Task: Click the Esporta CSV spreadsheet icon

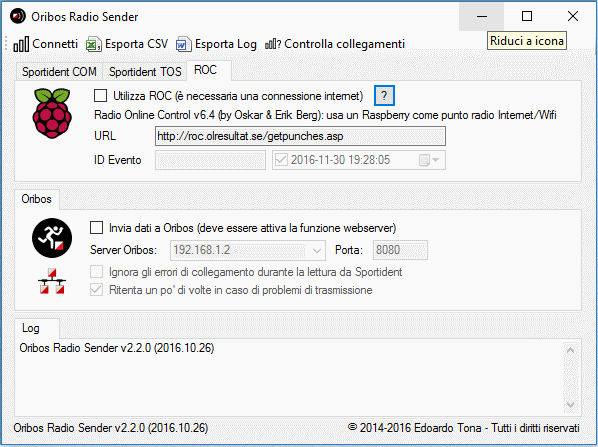Action: [93, 44]
